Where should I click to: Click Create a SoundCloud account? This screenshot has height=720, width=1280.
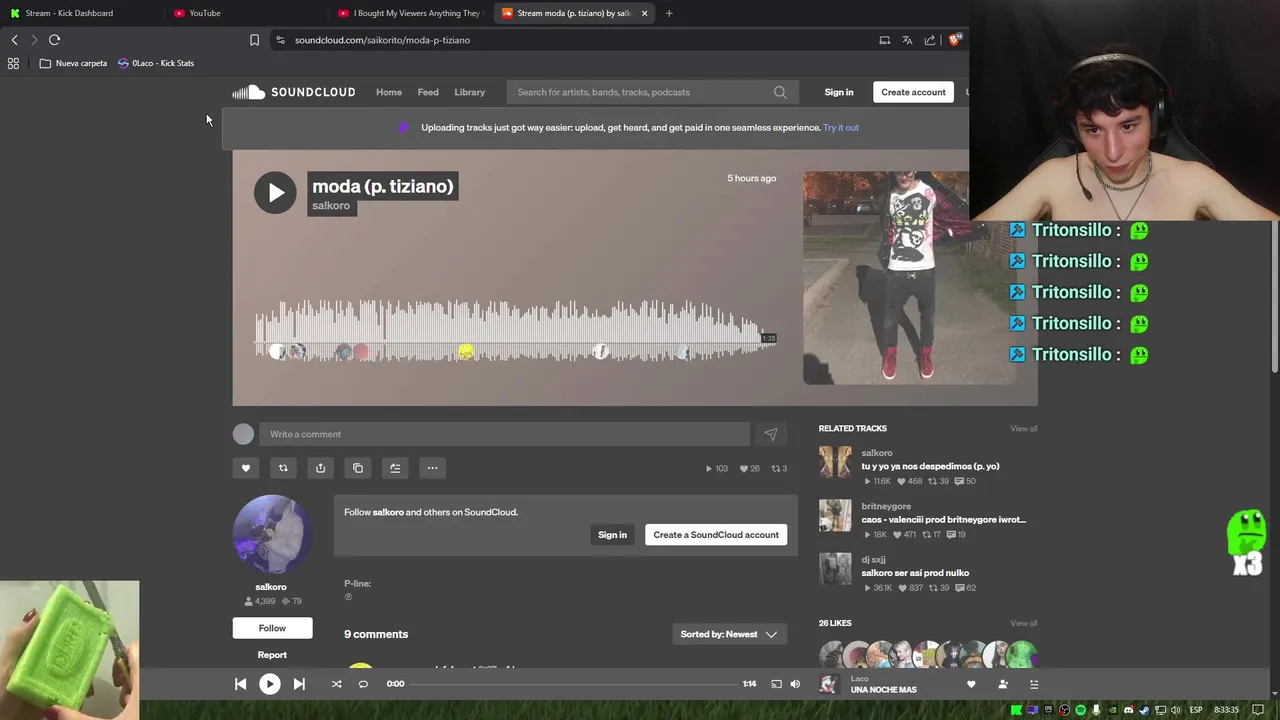click(x=716, y=535)
